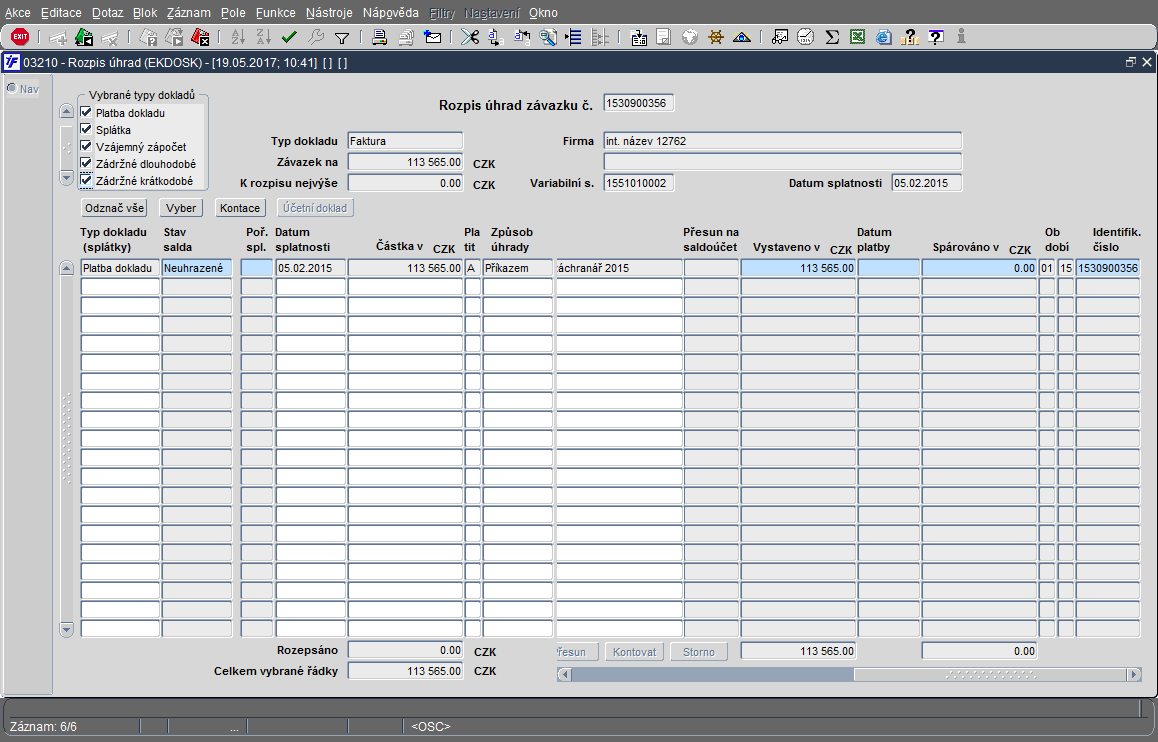Click the magnifier search icon
The height and width of the screenshot is (742, 1158).
pyautogui.click(x=547, y=36)
